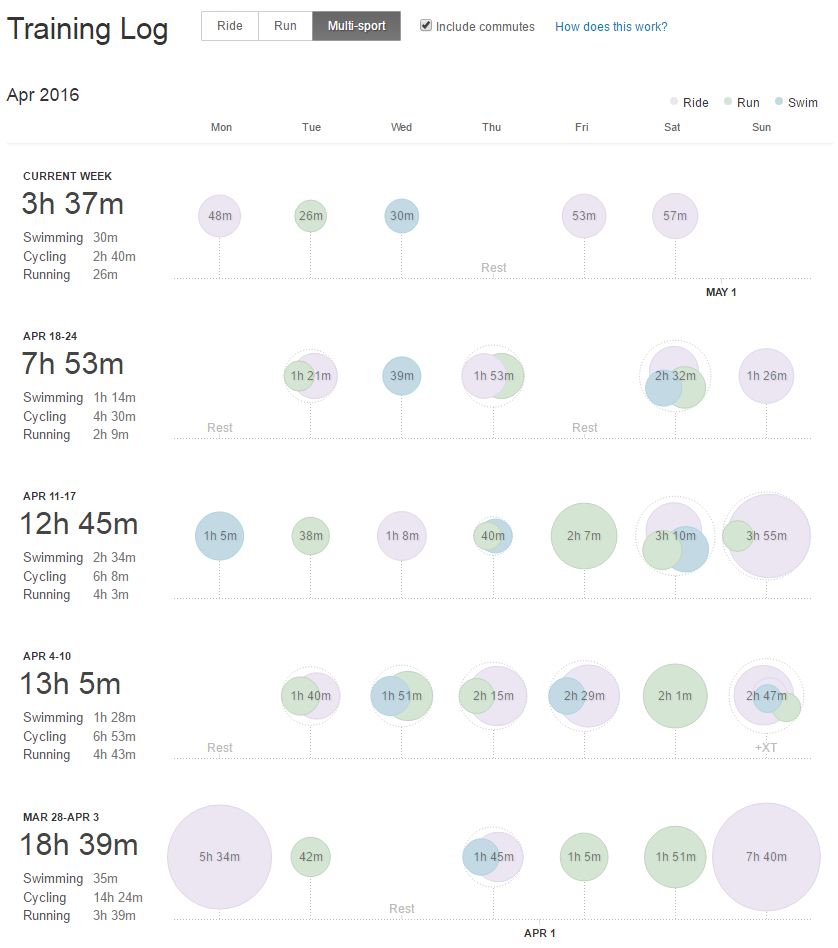Click the 57m Saturday ride bubble

[x=675, y=216]
